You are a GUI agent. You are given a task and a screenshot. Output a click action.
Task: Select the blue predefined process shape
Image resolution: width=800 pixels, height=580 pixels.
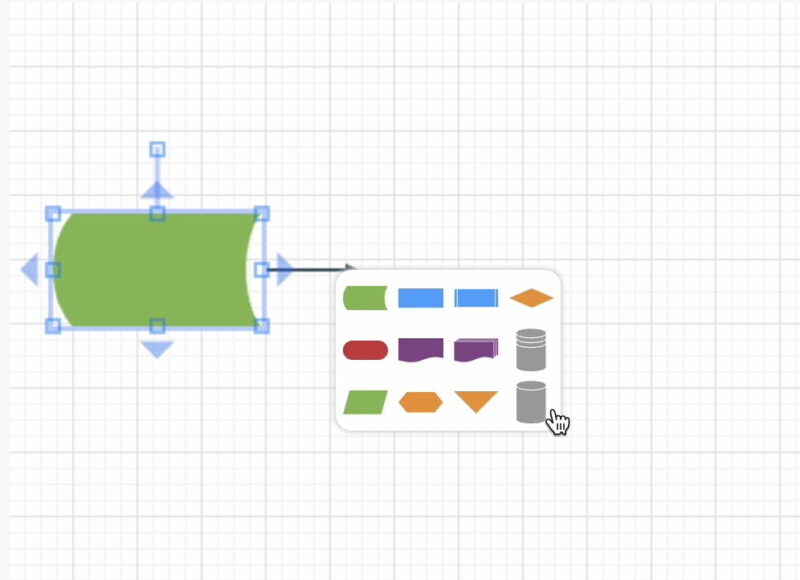(476, 296)
